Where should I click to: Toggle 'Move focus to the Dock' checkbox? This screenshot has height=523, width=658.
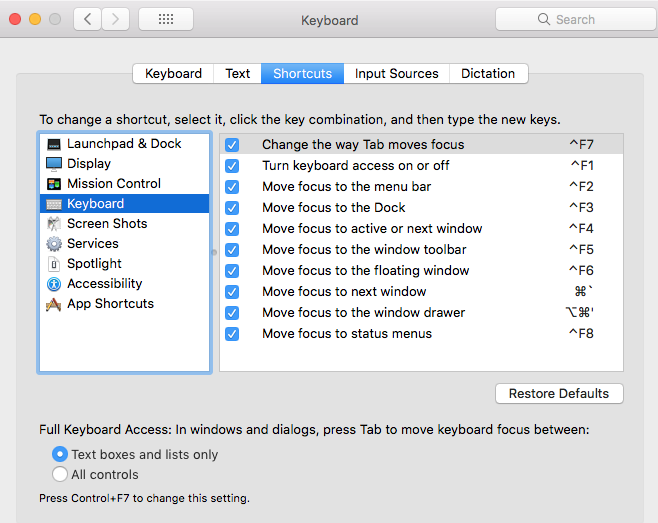(232, 208)
